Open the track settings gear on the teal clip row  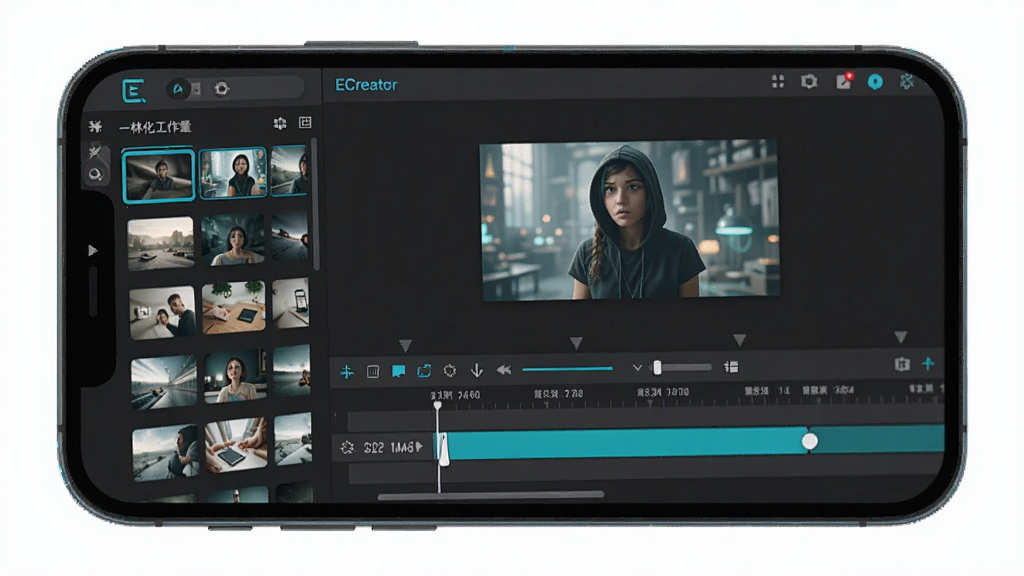(347, 447)
